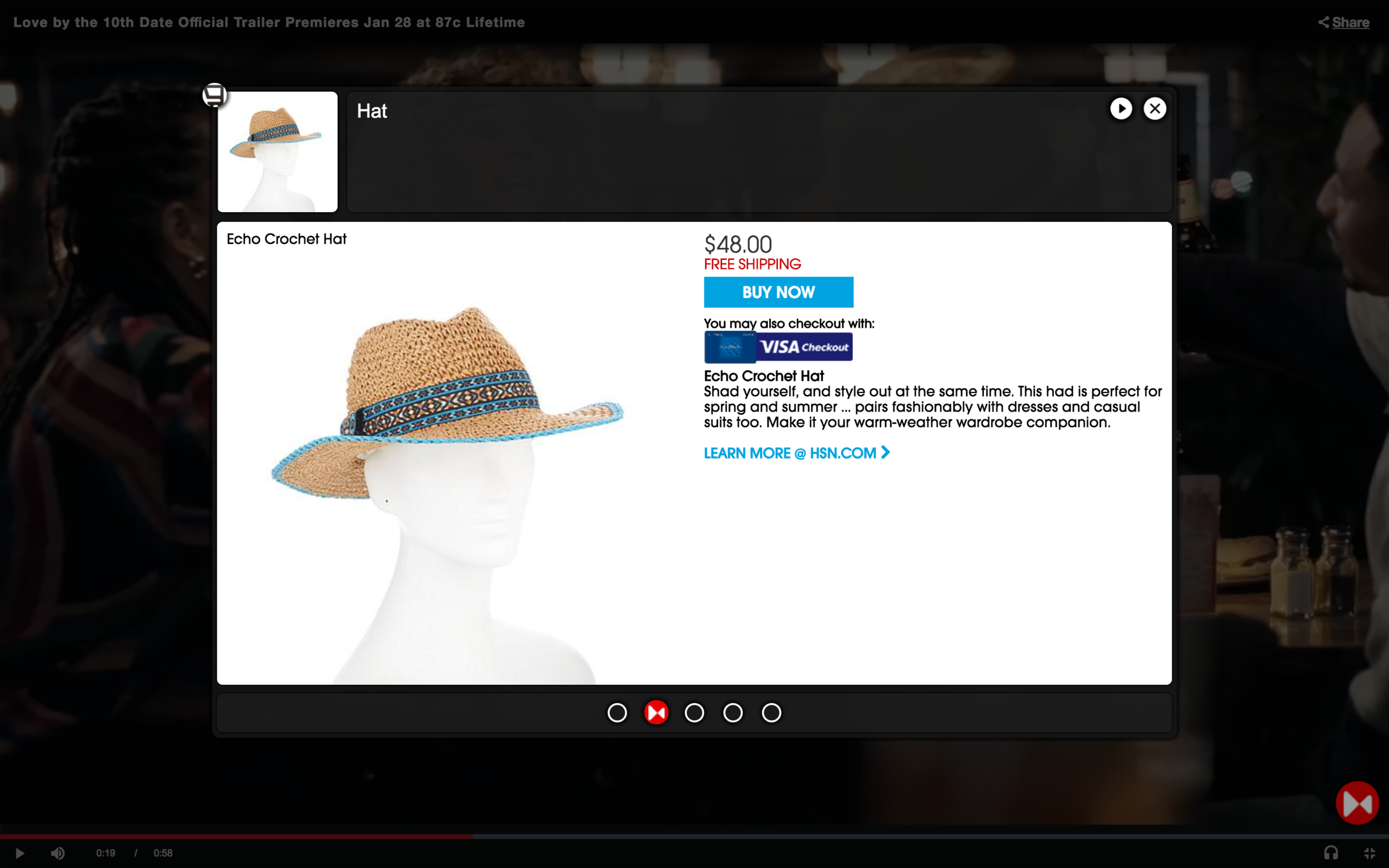Play the video from control bar
This screenshot has width=1389, height=868.
click(x=19, y=853)
